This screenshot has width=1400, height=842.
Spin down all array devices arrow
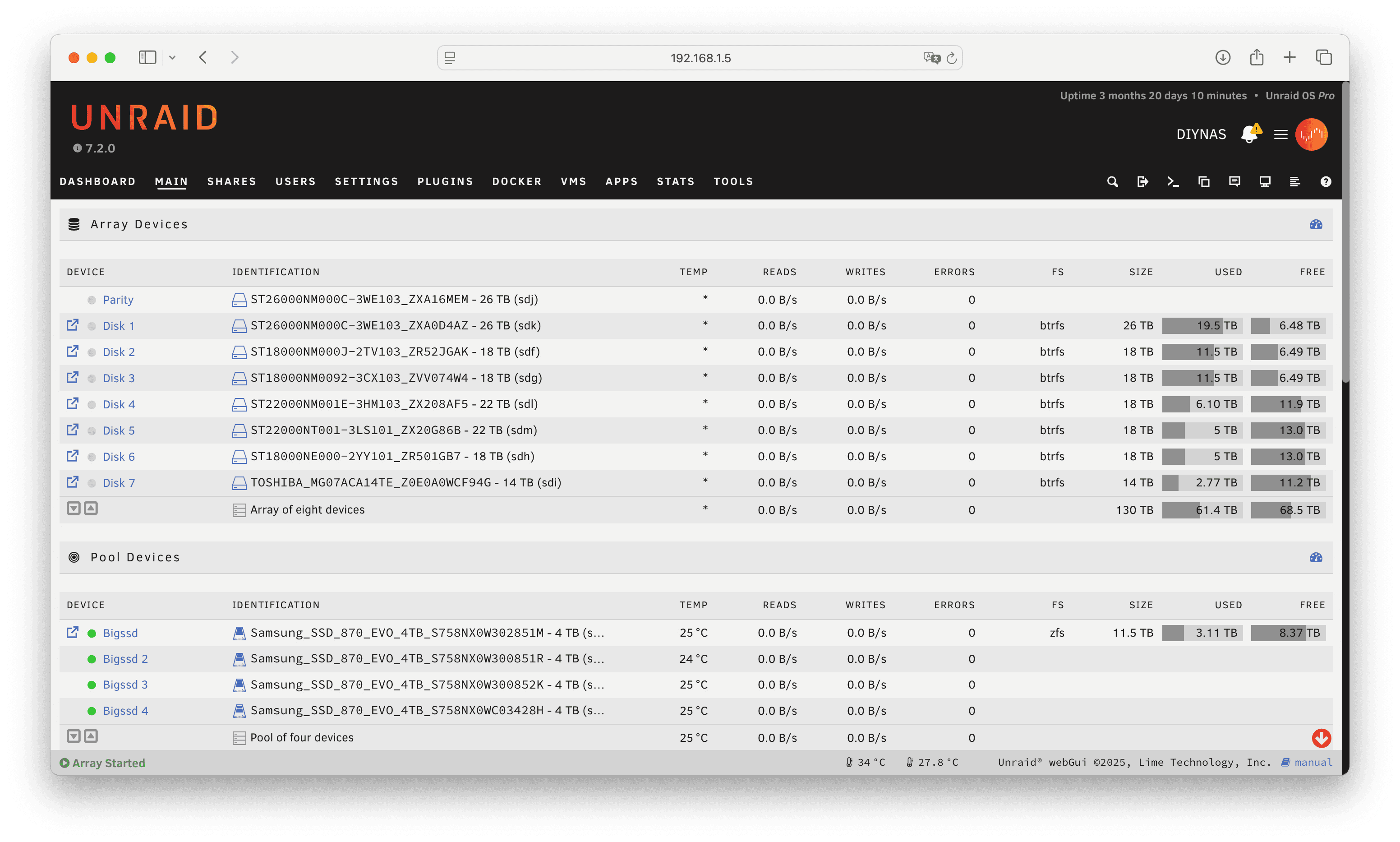(74, 509)
